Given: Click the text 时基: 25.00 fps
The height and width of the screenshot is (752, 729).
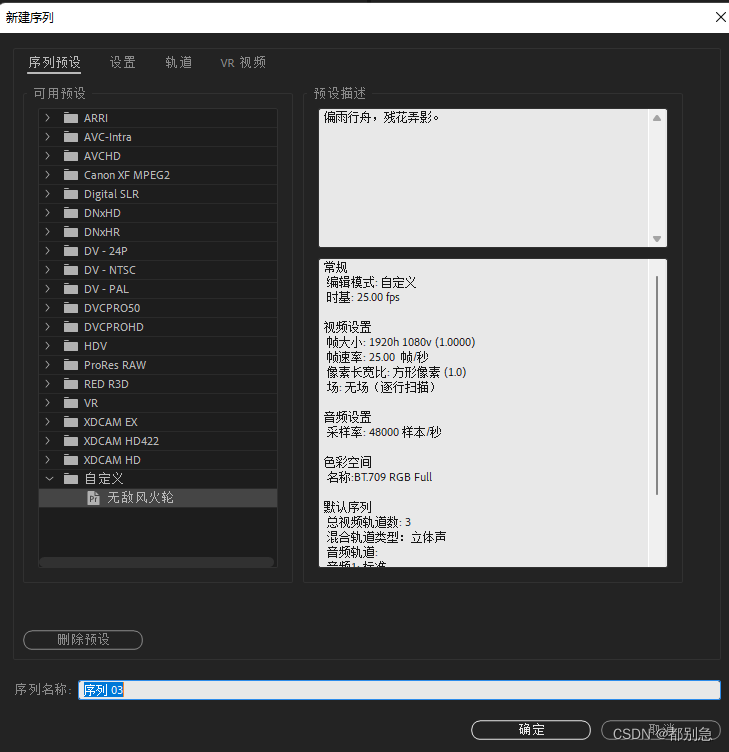Looking at the screenshot, I should 363,297.
